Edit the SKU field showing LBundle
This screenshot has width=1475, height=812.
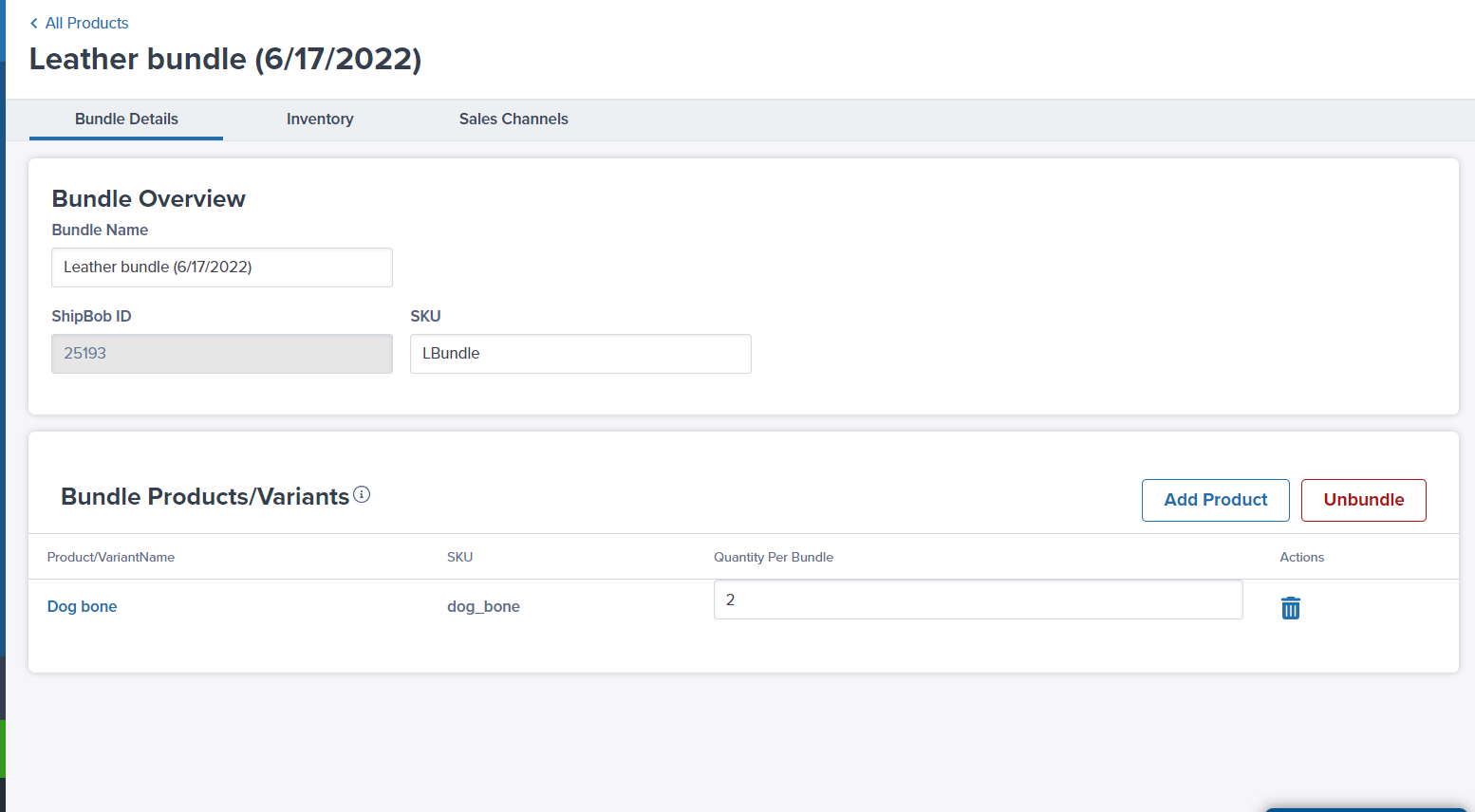(580, 353)
